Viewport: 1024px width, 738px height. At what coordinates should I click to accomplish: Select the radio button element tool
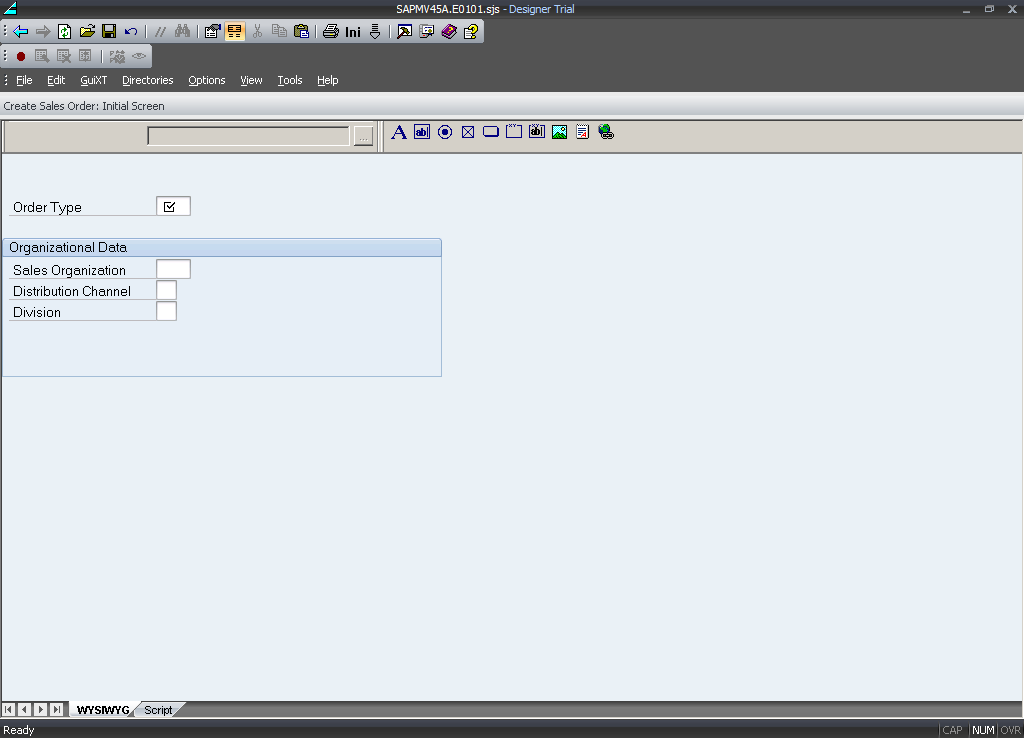coord(445,132)
